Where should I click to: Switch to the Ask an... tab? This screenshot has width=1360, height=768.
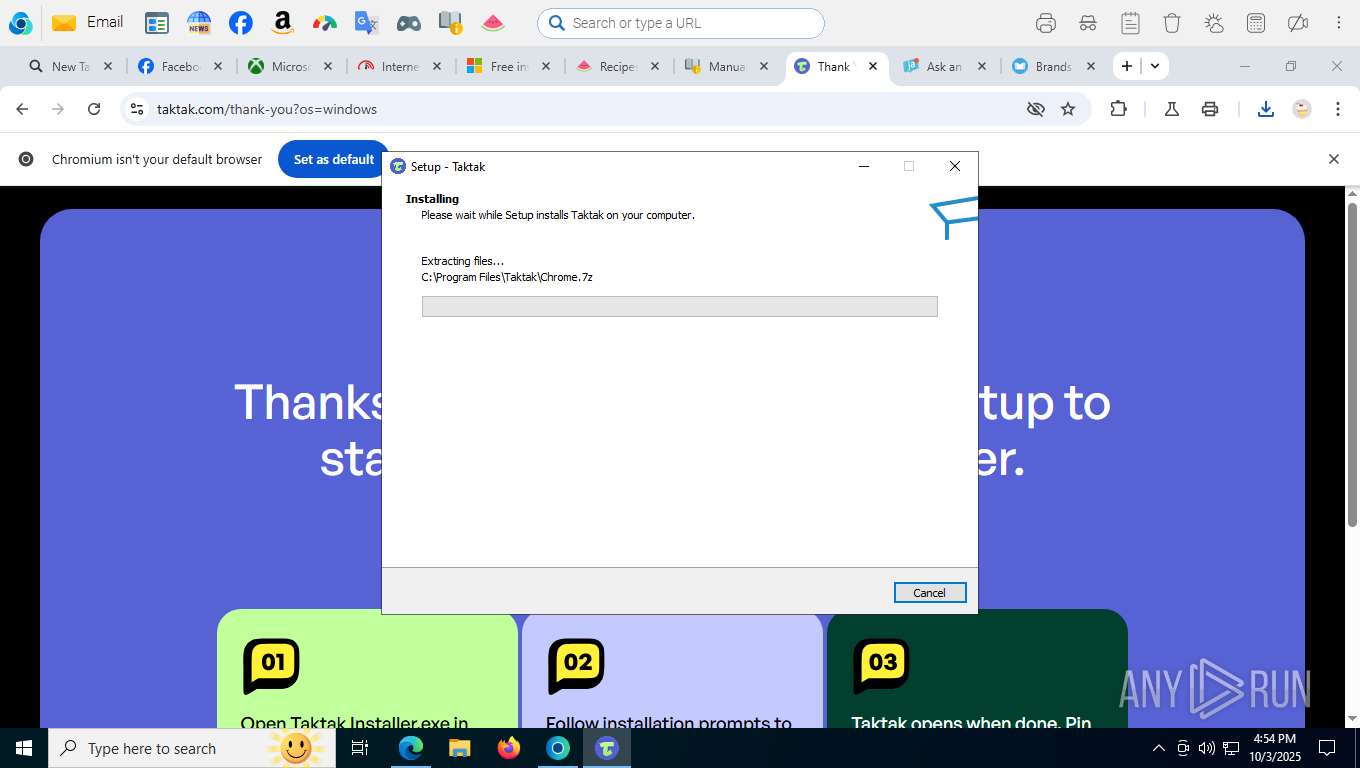click(x=944, y=66)
